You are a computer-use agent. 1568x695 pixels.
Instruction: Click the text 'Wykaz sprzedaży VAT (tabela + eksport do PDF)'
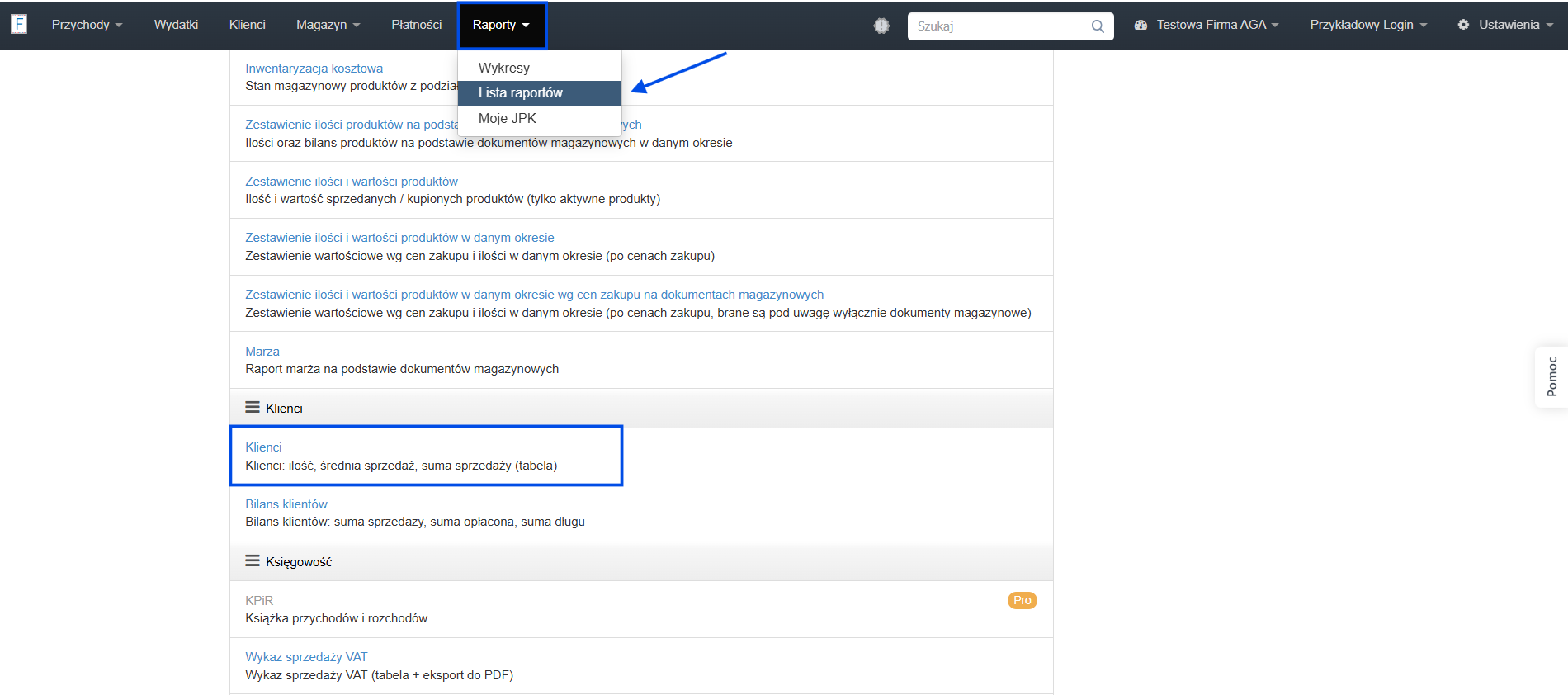(x=379, y=675)
